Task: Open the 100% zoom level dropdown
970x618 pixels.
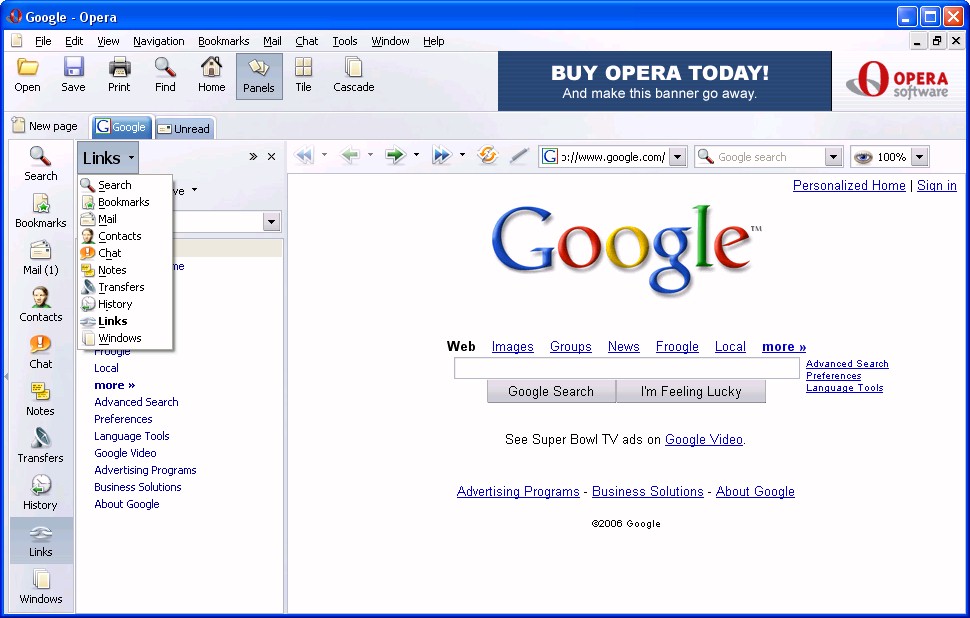Action: [x=919, y=157]
